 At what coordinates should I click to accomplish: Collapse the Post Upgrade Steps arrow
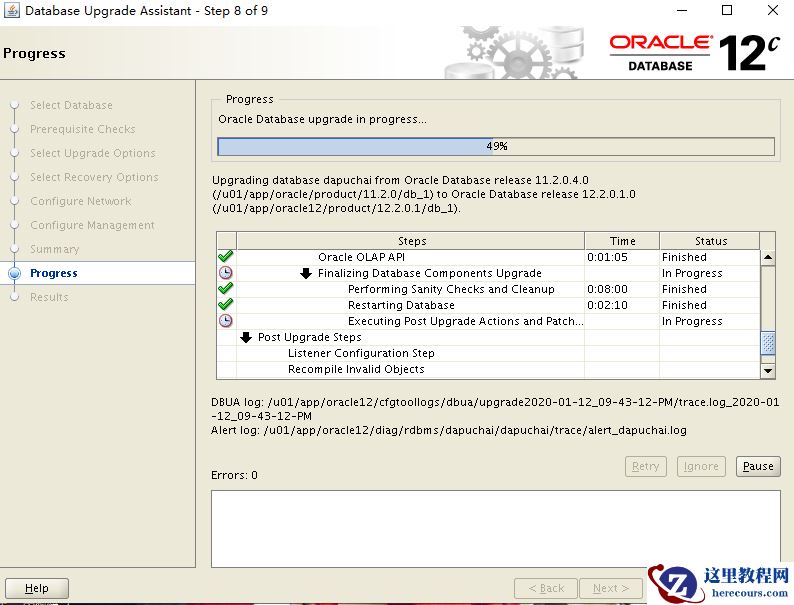tap(246, 337)
